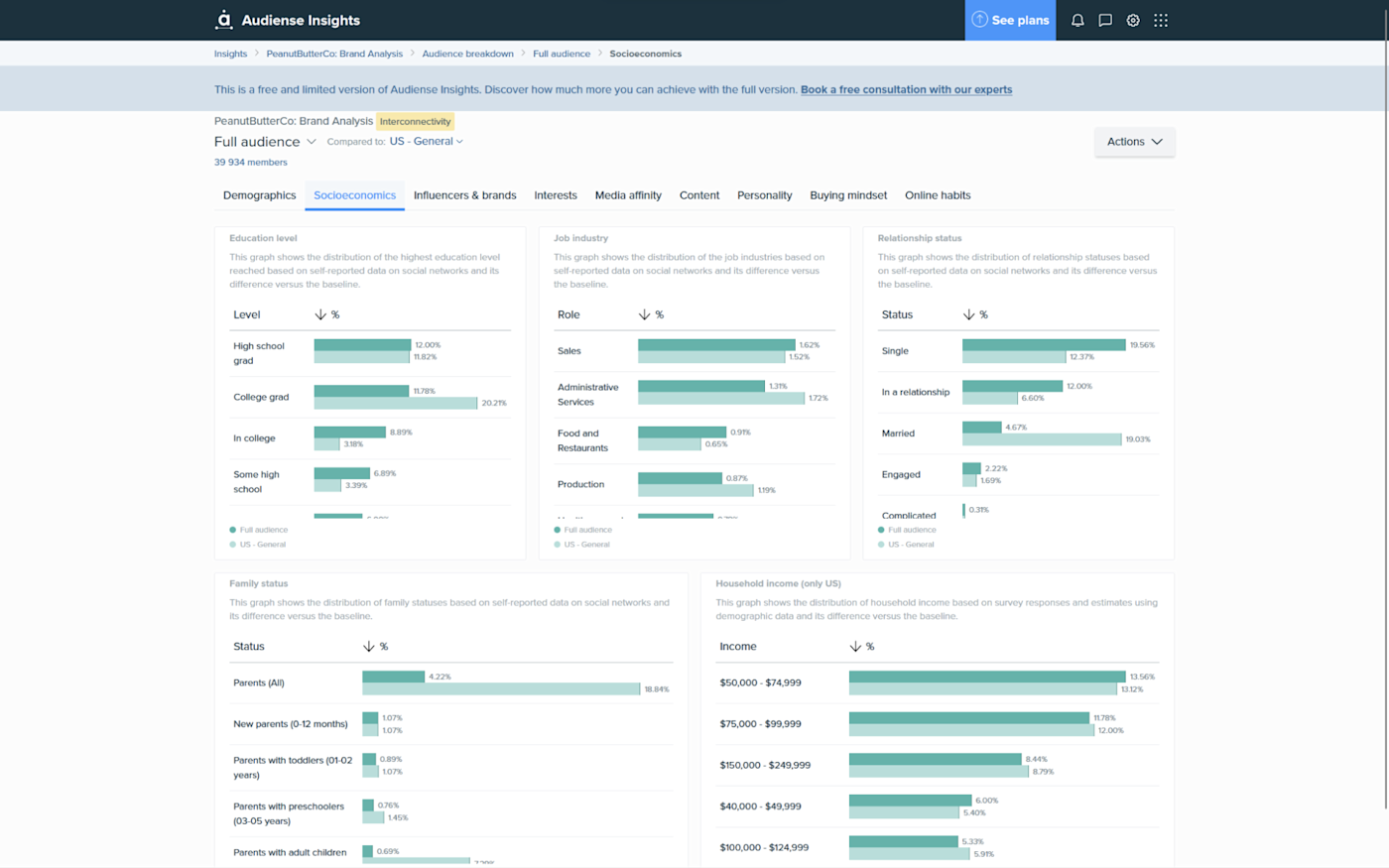Viewport: 1389px width, 868px height.
Task: Click PeanutButterCo: Brand Analysis breadcrumb
Action: (334, 54)
